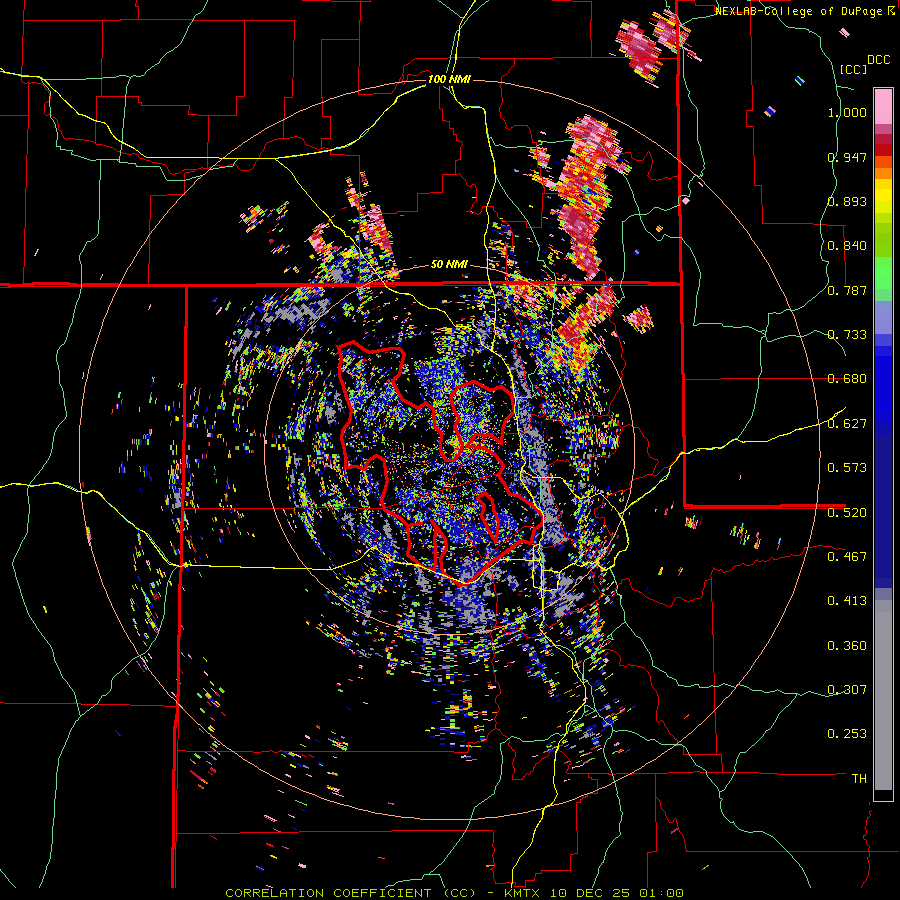Click the TH label on the legend
The width and height of the screenshot is (900, 900).
[859, 779]
